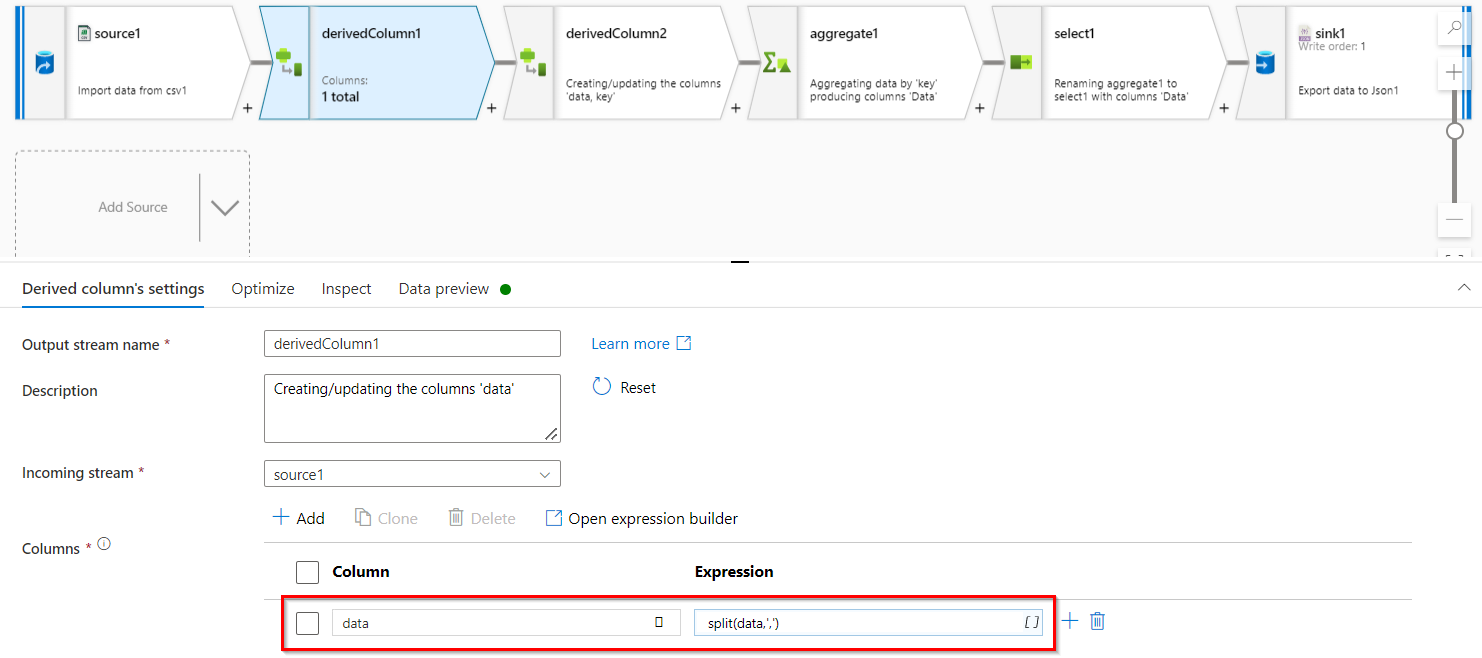Click the split(data,',') expression field
This screenshot has height=658, width=1482.
(868, 622)
